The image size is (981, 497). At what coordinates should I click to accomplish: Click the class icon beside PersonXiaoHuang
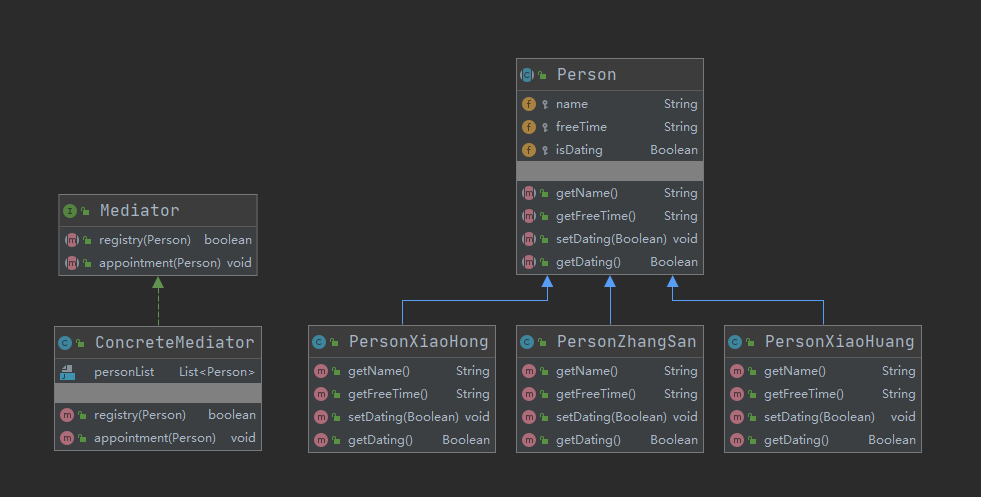pos(735,342)
